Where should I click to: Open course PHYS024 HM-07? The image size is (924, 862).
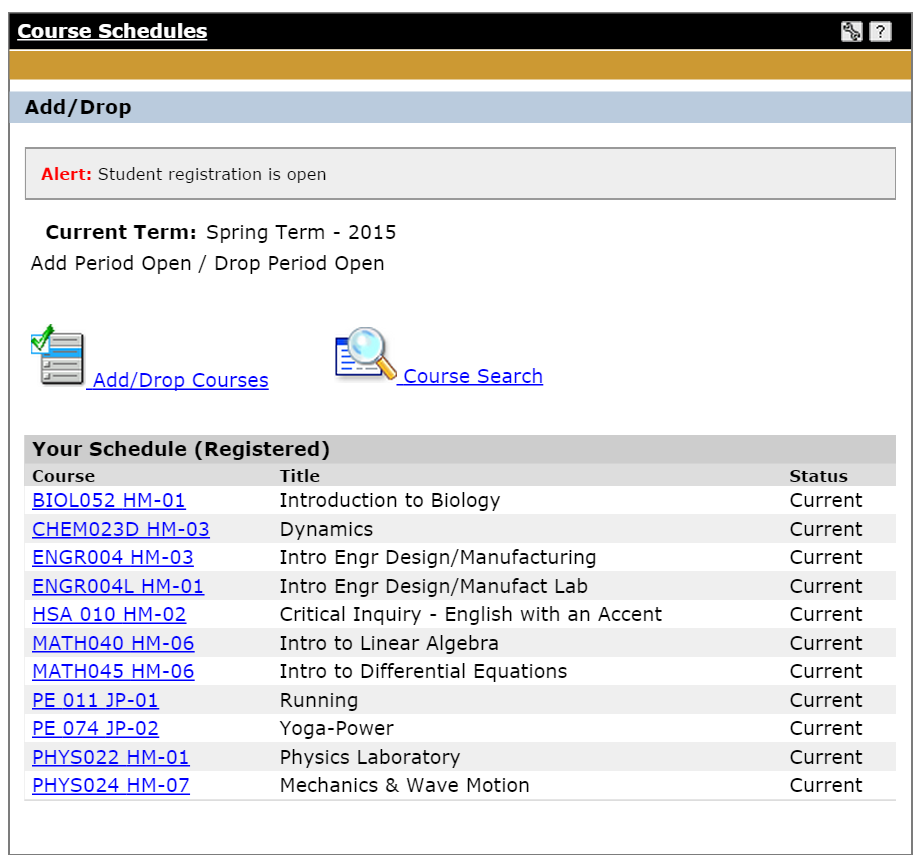[111, 786]
